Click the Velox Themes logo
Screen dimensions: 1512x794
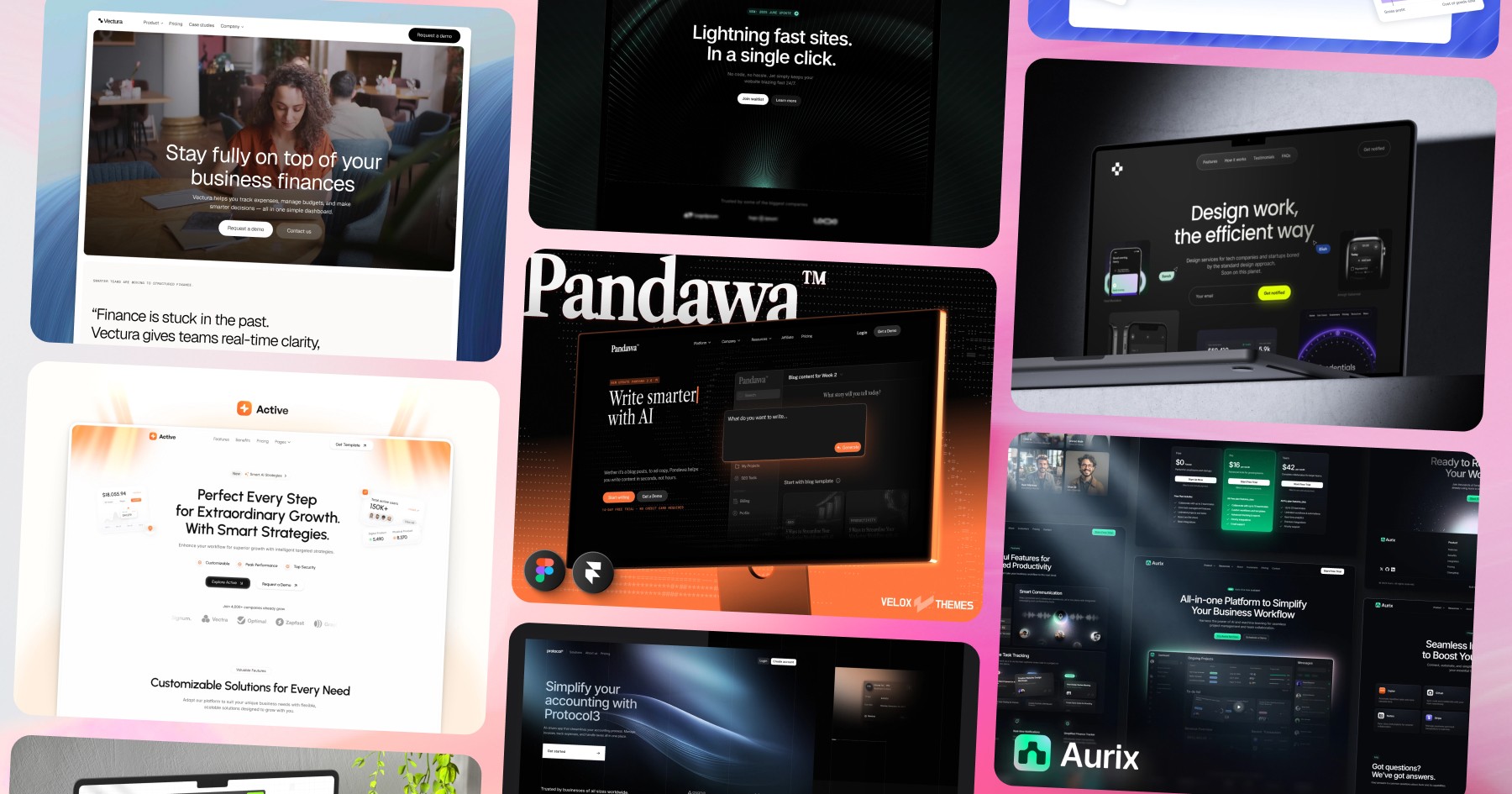[x=927, y=603]
